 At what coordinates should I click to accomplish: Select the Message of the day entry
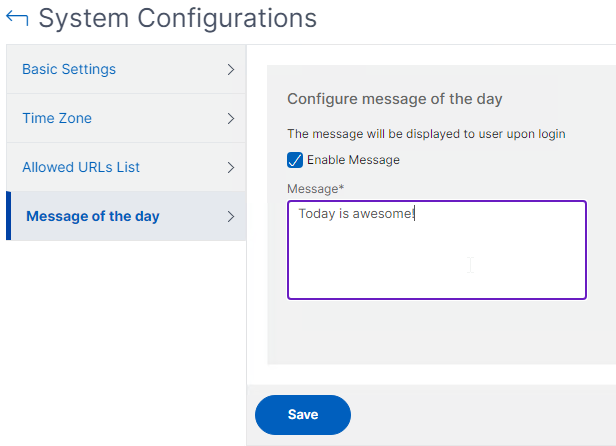pos(126,216)
